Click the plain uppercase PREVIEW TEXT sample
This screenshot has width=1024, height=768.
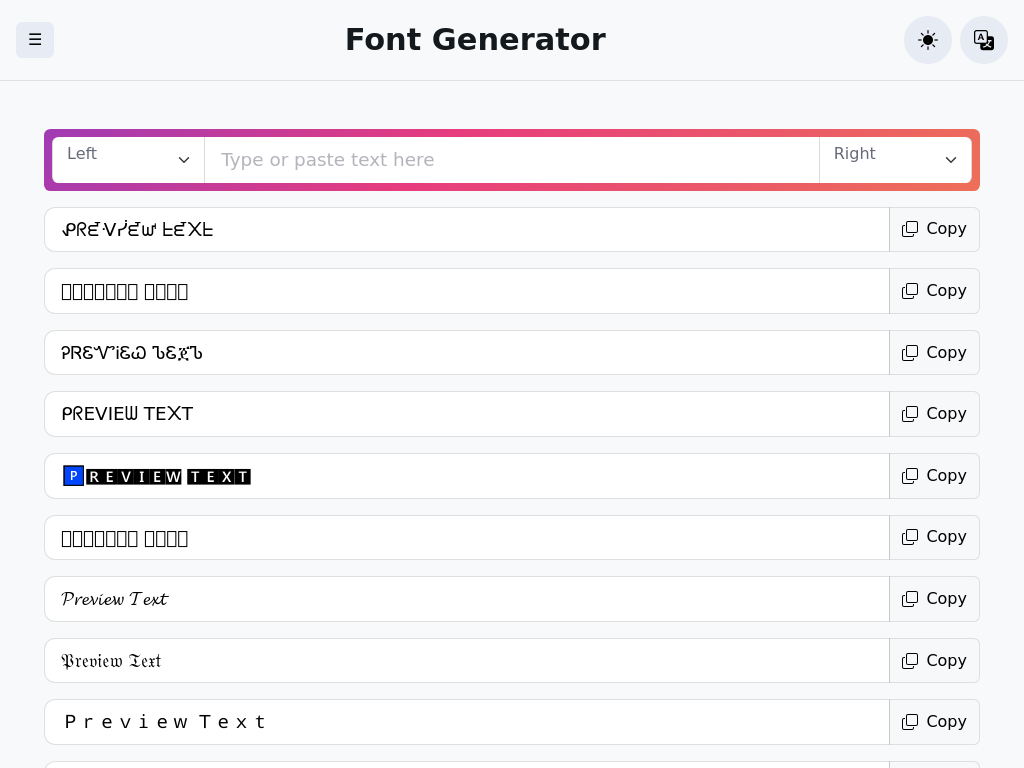(x=127, y=414)
